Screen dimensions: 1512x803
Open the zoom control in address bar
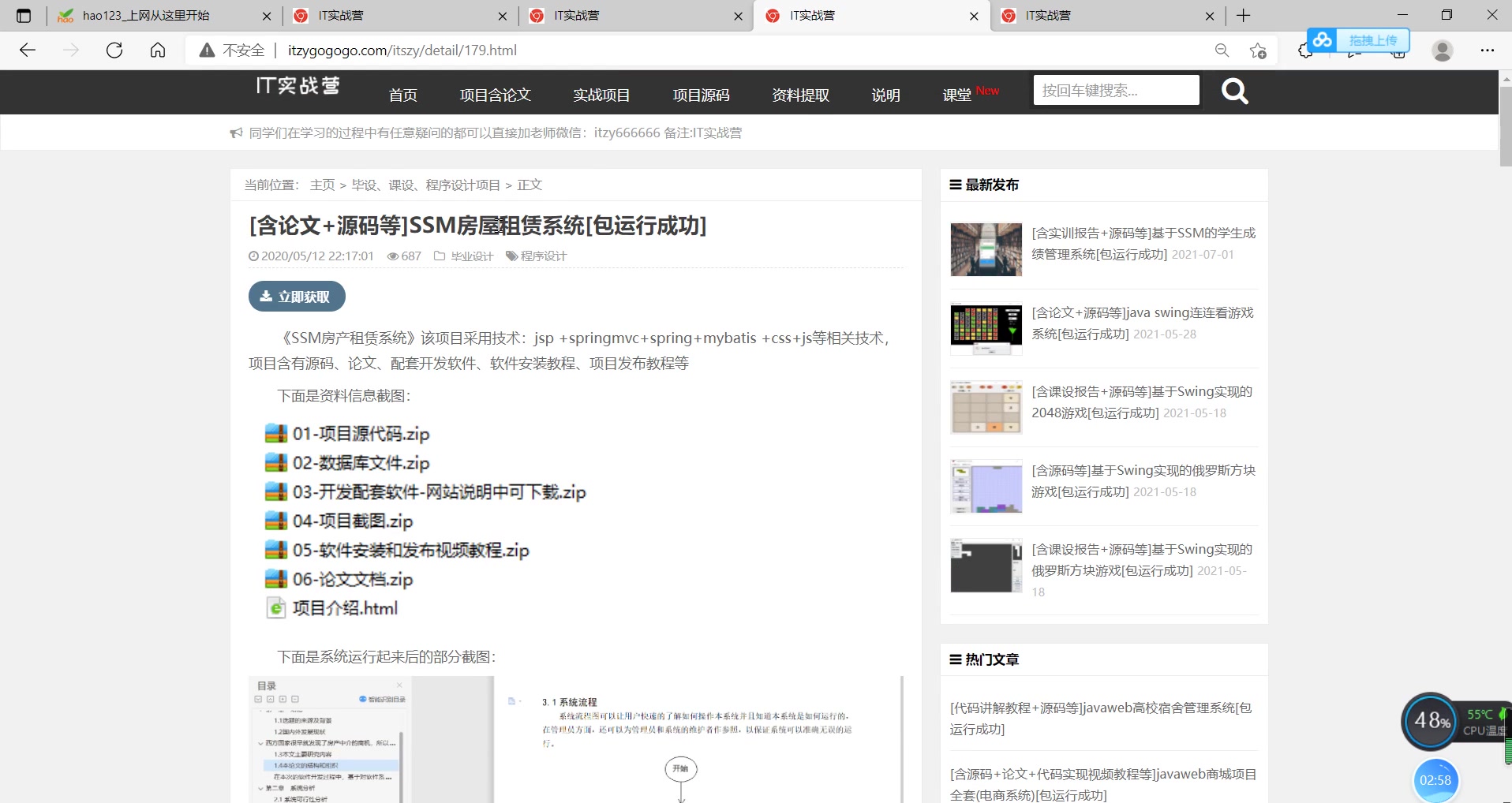pos(1222,50)
